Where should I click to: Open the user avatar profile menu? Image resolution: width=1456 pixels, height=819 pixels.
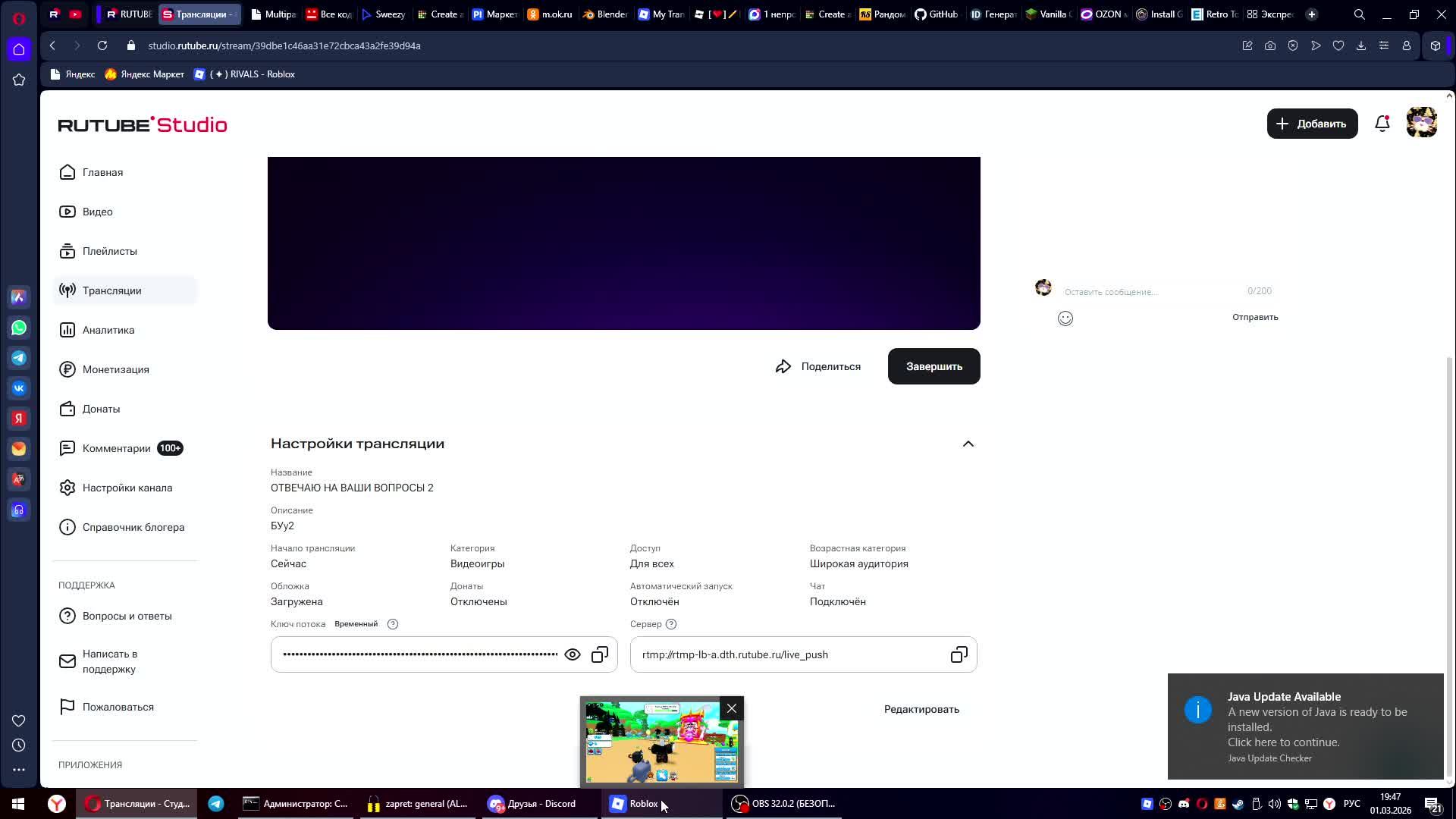[x=1421, y=123]
